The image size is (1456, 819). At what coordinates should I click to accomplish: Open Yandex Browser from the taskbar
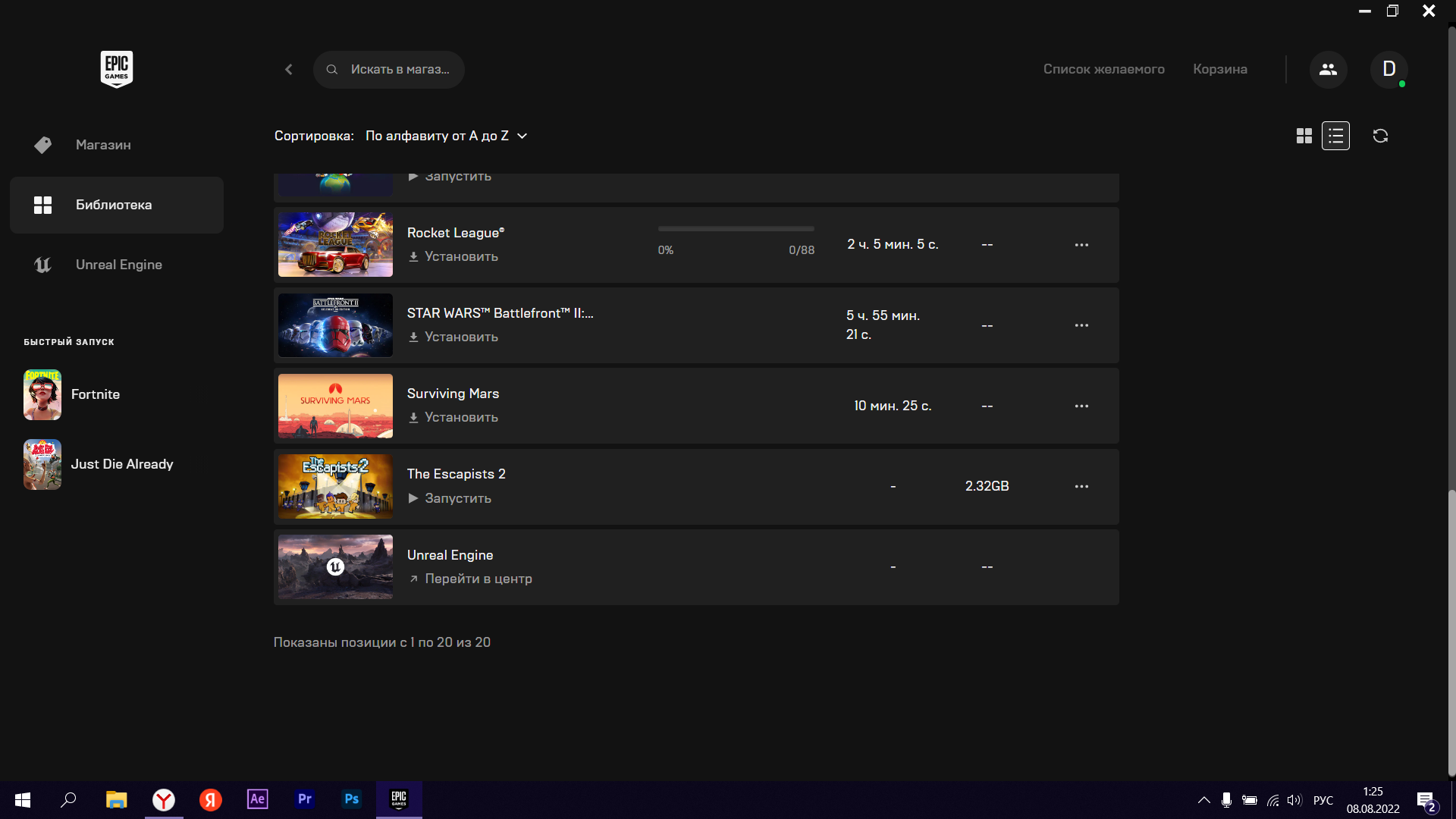tap(164, 800)
